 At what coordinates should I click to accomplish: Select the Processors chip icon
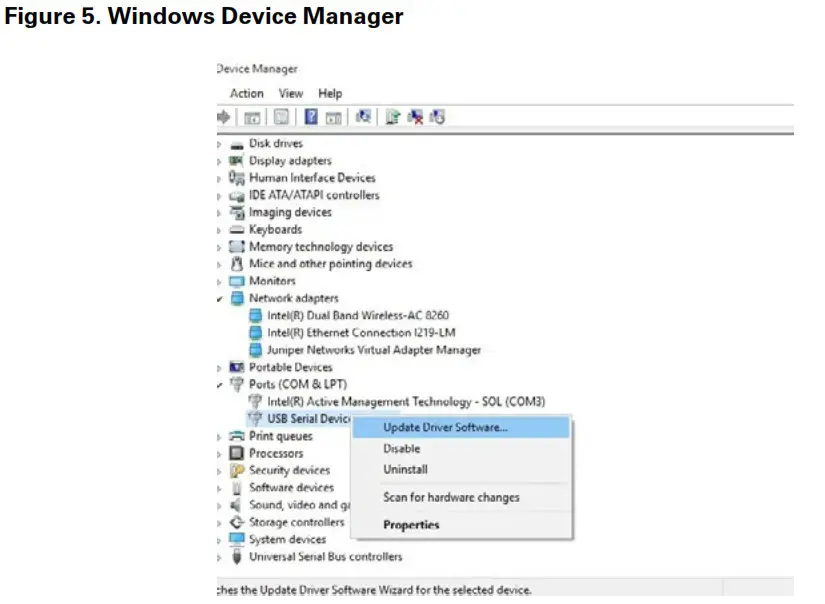click(x=237, y=453)
